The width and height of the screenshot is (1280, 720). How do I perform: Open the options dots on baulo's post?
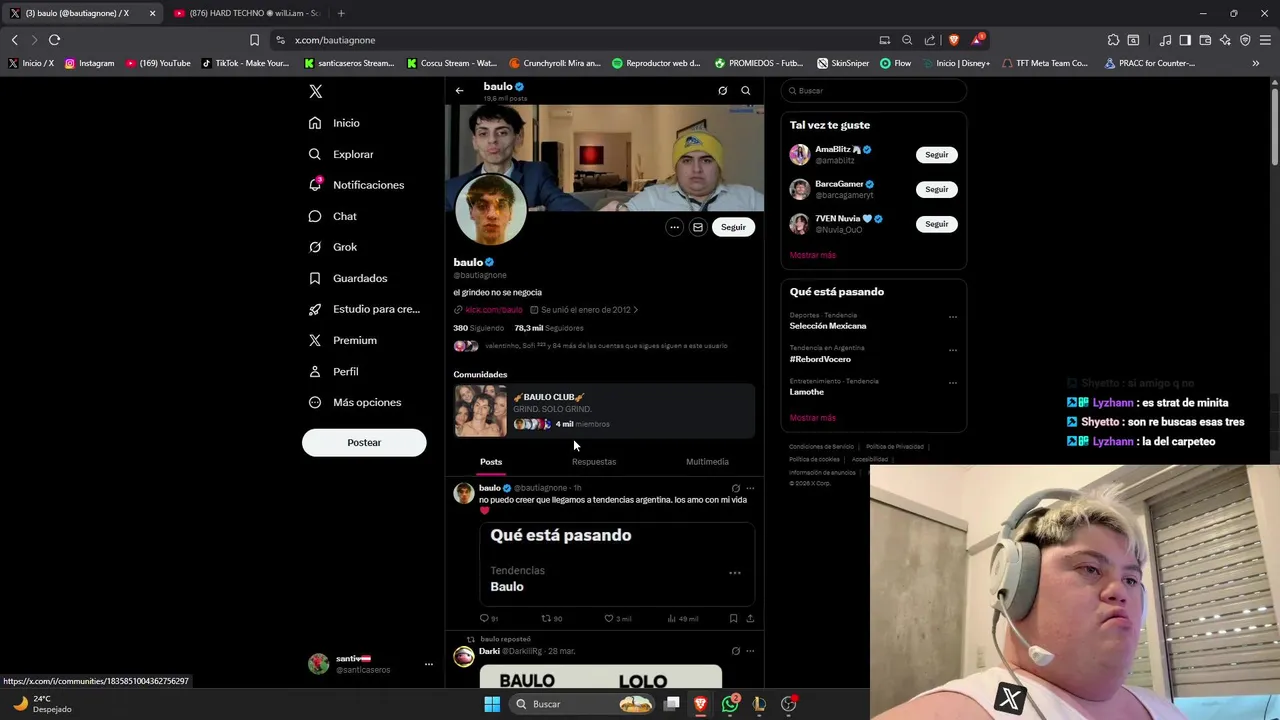(x=750, y=488)
